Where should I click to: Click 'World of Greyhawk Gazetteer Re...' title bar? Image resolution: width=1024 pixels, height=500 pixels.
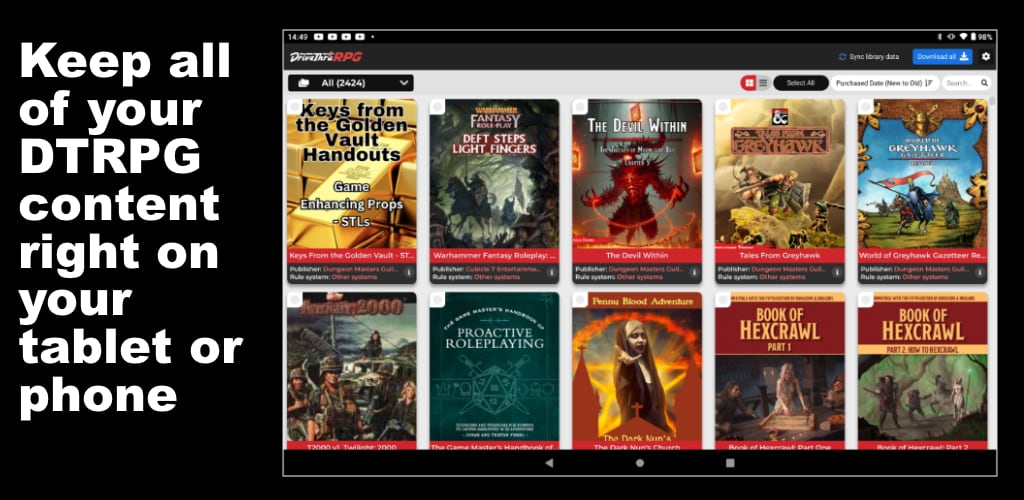(x=923, y=256)
